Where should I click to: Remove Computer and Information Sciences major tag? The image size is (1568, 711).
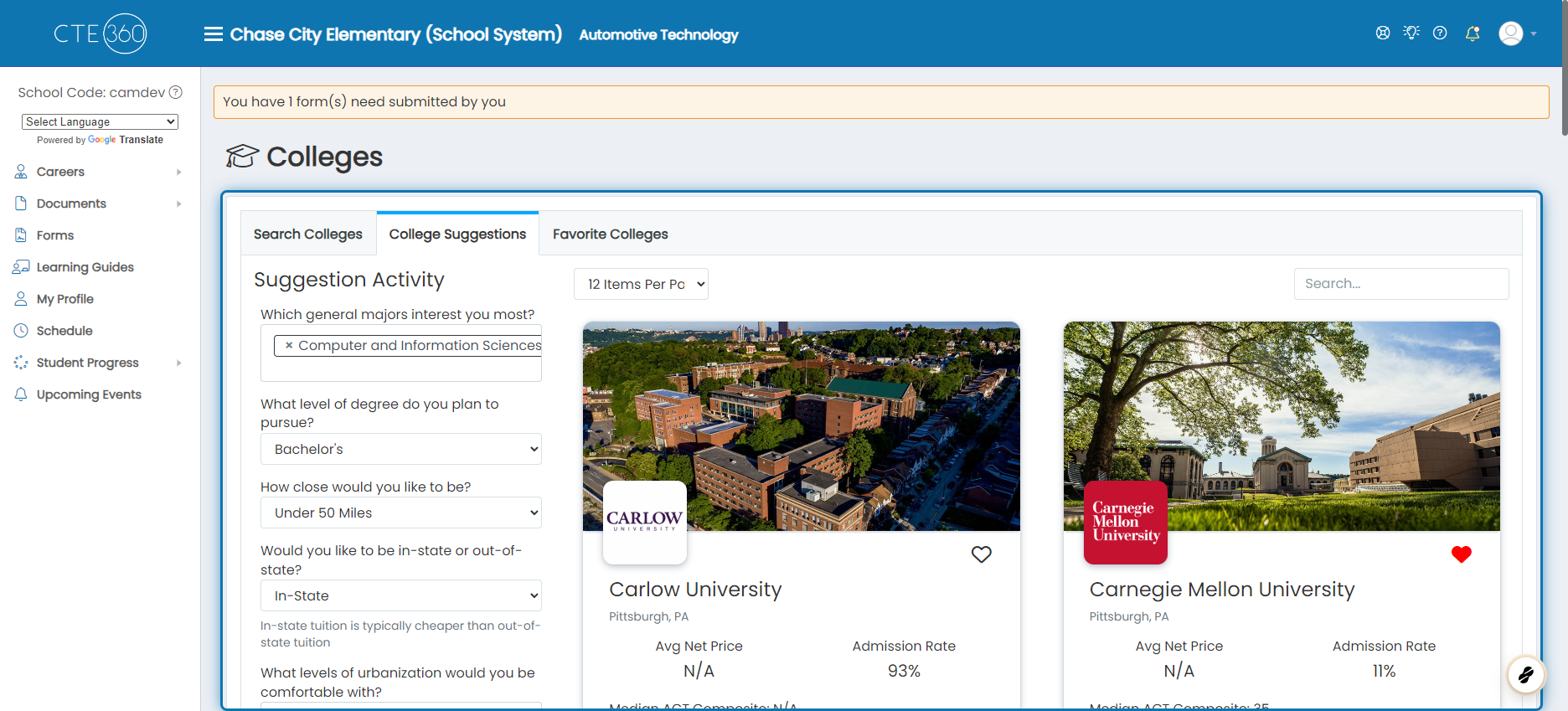tap(289, 345)
